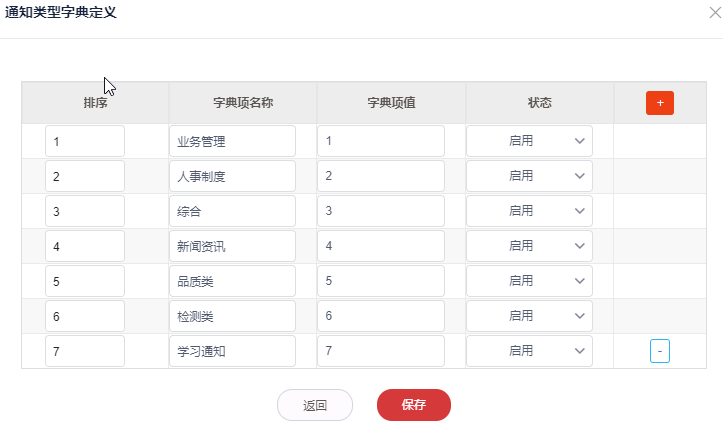Select the dictionary value field for 新闻资讯
This screenshot has width=723, height=440.
pos(381,246)
